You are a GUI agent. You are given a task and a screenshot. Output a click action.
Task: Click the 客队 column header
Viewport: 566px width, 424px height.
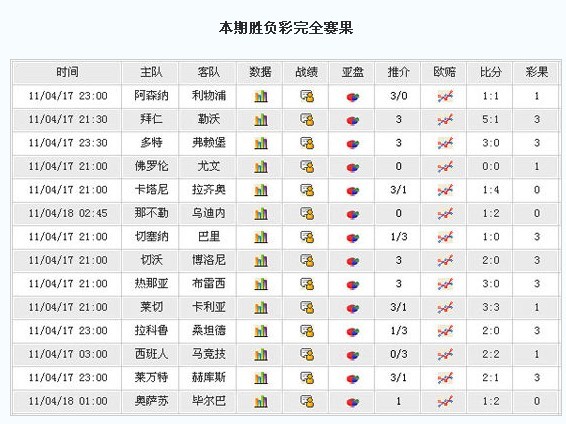pyautogui.click(x=209, y=72)
